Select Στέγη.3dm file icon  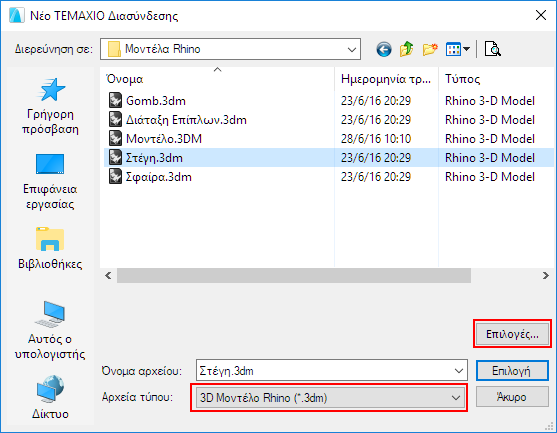click(x=115, y=157)
